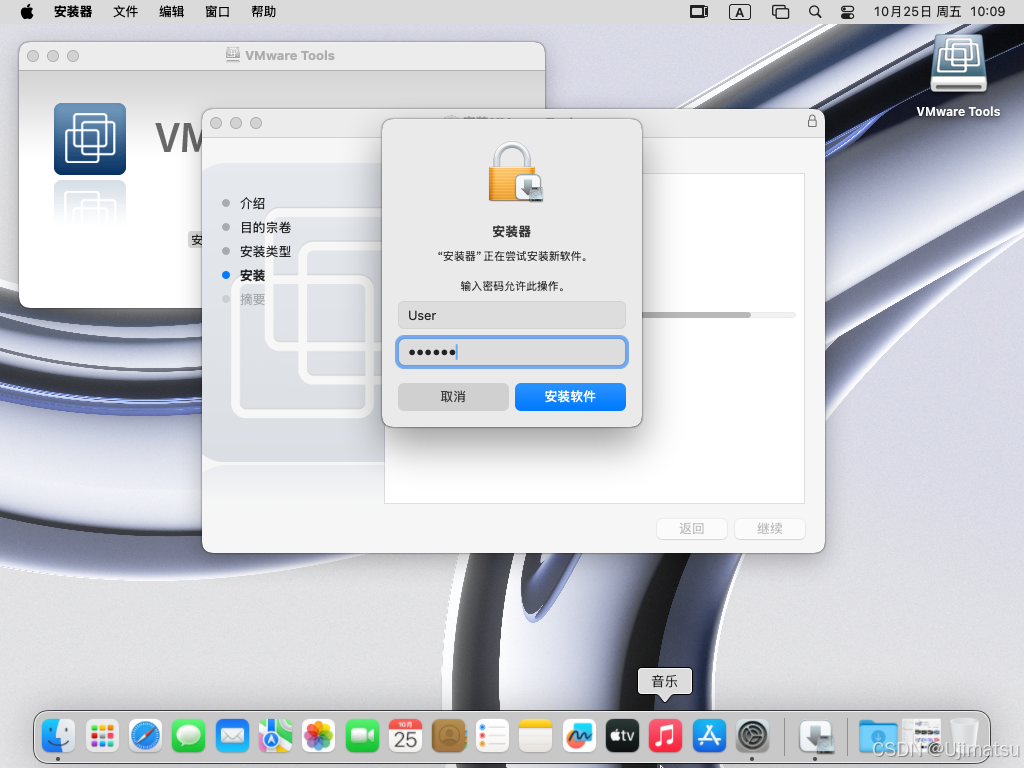Open Maps app in the Dock
The height and width of the screenshot is (768, 1024).
tap(276, 735)
